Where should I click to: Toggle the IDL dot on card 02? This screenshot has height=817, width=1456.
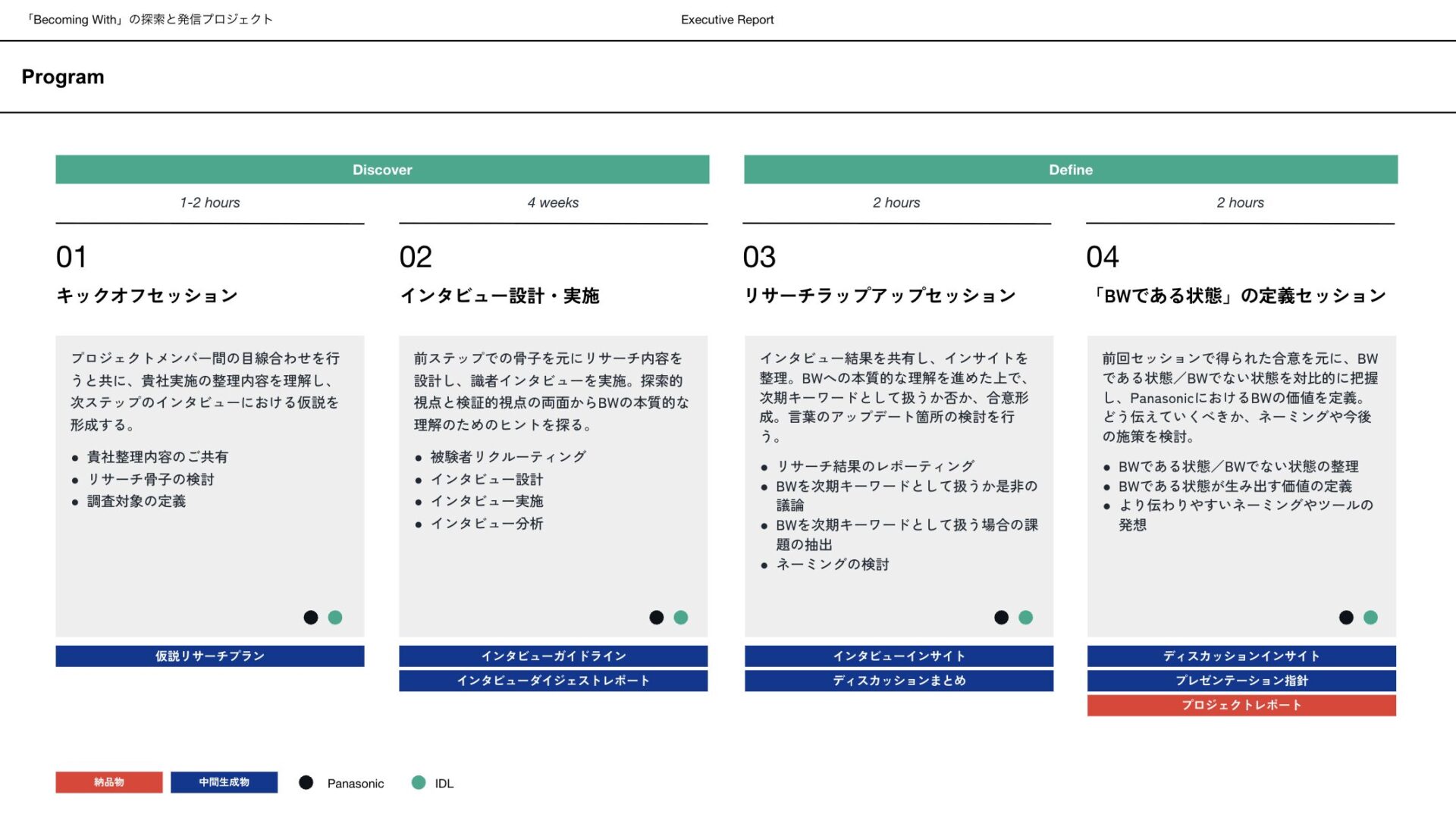point(679,618)
